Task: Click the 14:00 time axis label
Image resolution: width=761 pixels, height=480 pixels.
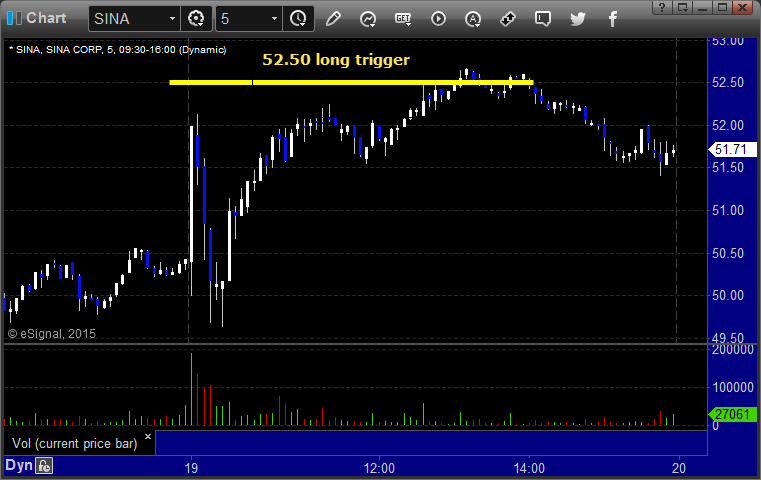Action: pos(529,468)
